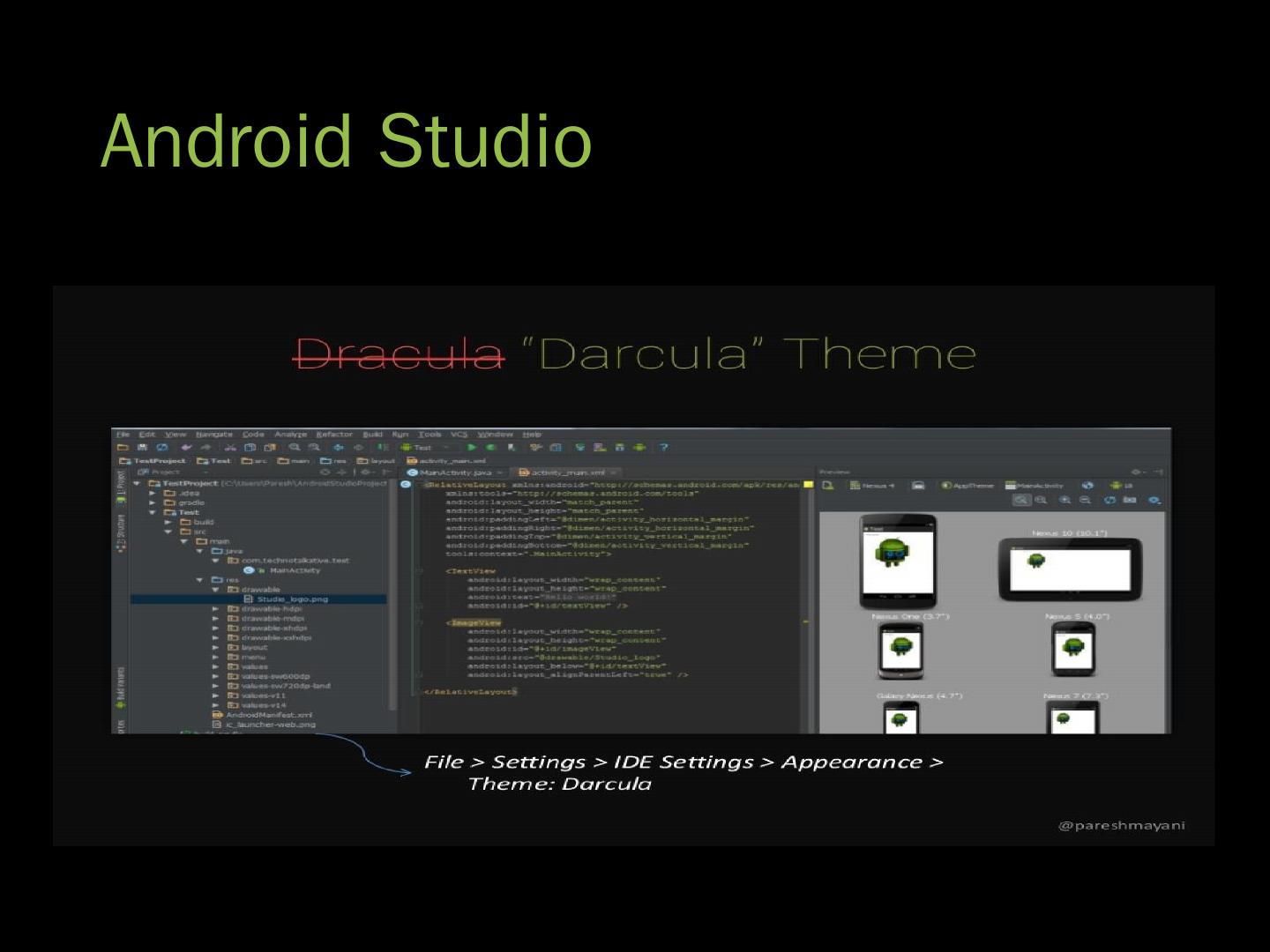The height and width of the screenshot is (952, 1270).
Task: Click the Help question mark icon
Action: tap(664, 448)
